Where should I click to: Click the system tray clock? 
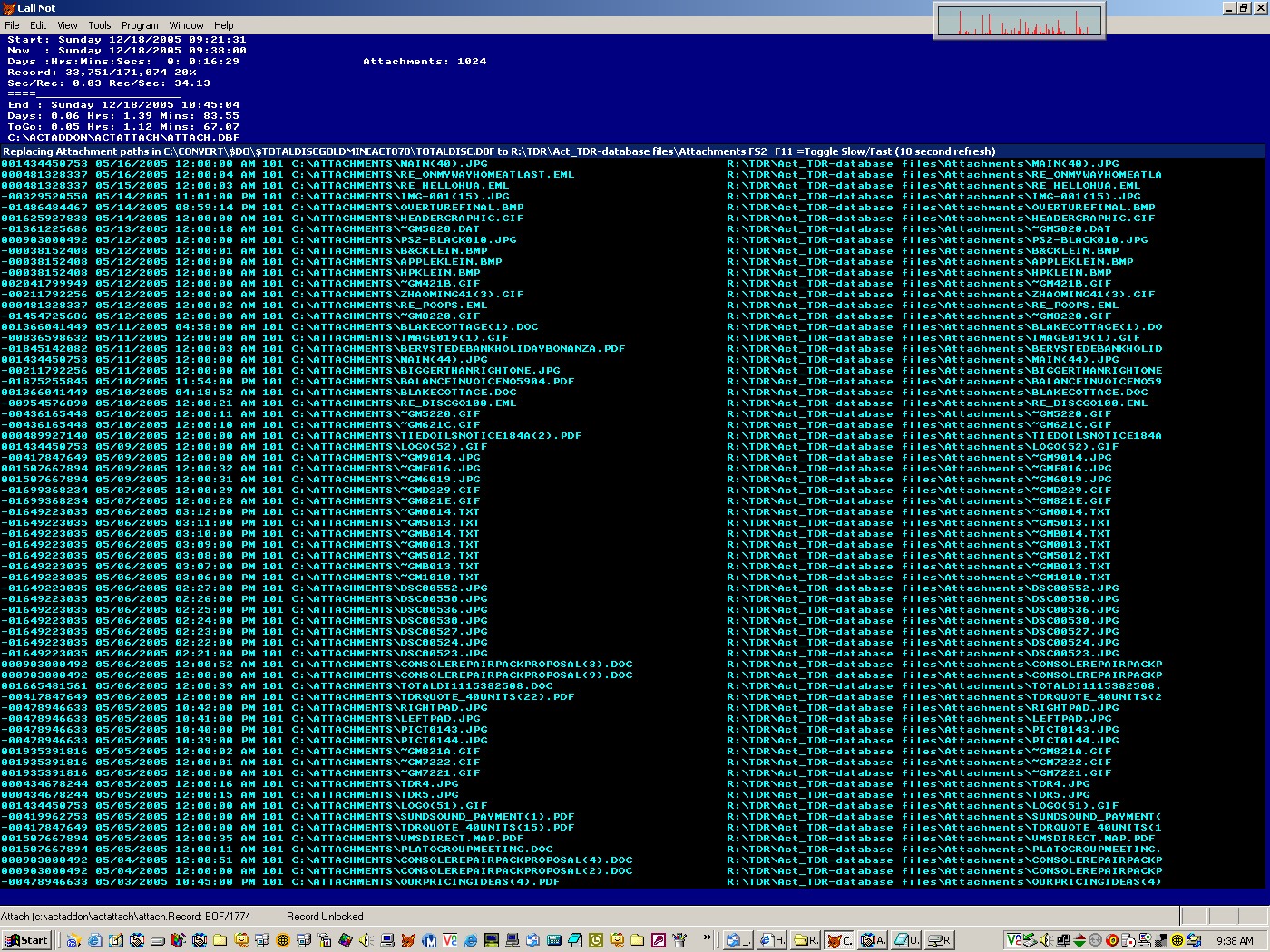[x=1234, y=941]
